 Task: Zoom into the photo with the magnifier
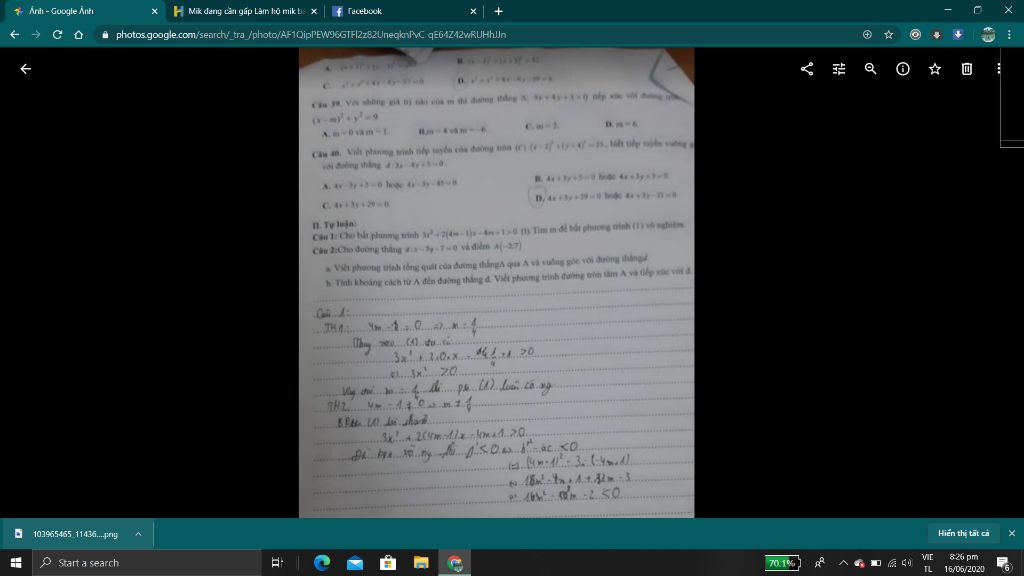(x=871, y=69)
